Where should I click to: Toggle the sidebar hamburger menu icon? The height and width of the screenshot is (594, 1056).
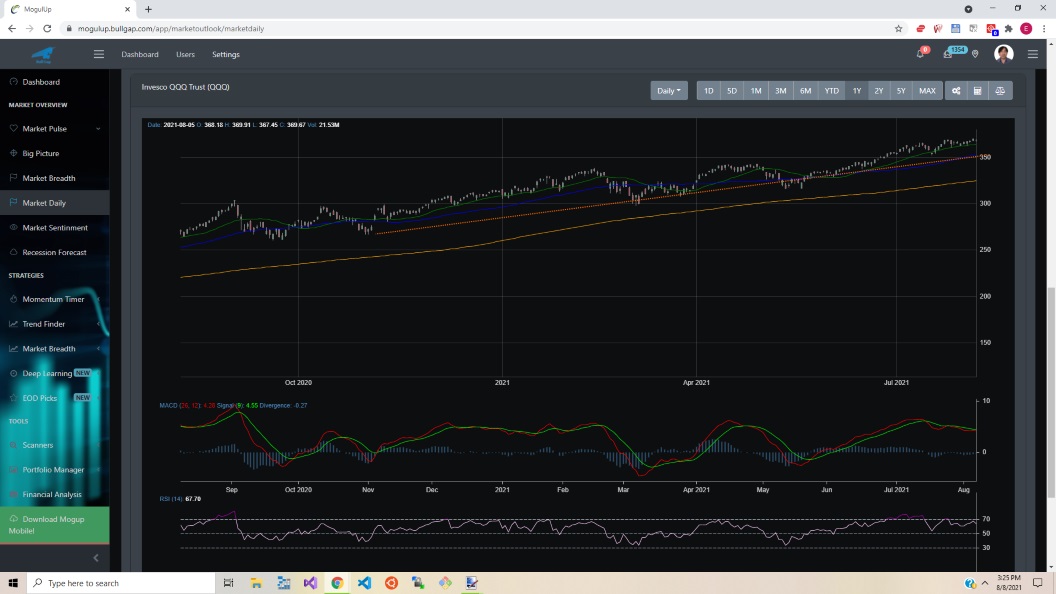tap(99, 55)
